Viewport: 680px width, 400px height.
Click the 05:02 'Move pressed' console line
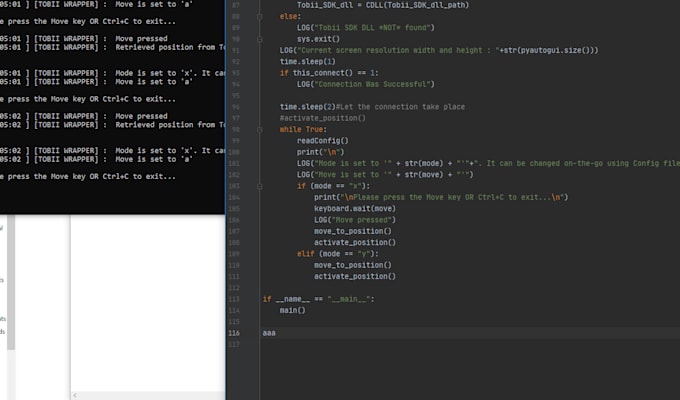pyautogui.click(x=84, y=116)
